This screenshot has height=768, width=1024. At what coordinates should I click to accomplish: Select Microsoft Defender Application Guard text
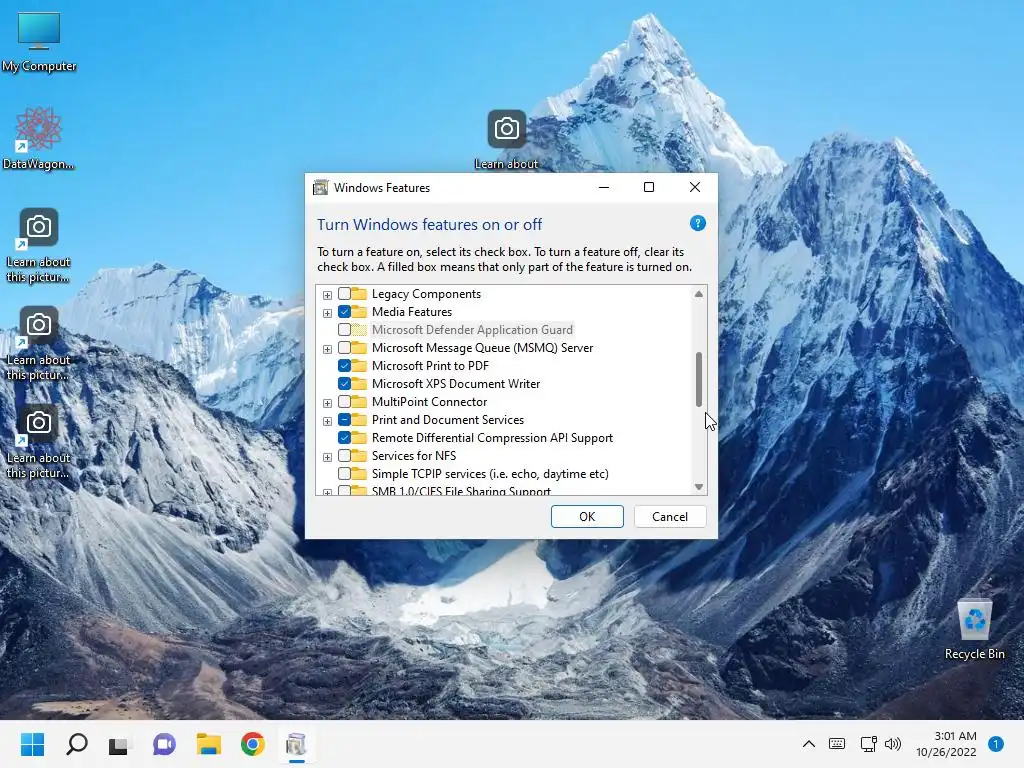tap(472, 330)
